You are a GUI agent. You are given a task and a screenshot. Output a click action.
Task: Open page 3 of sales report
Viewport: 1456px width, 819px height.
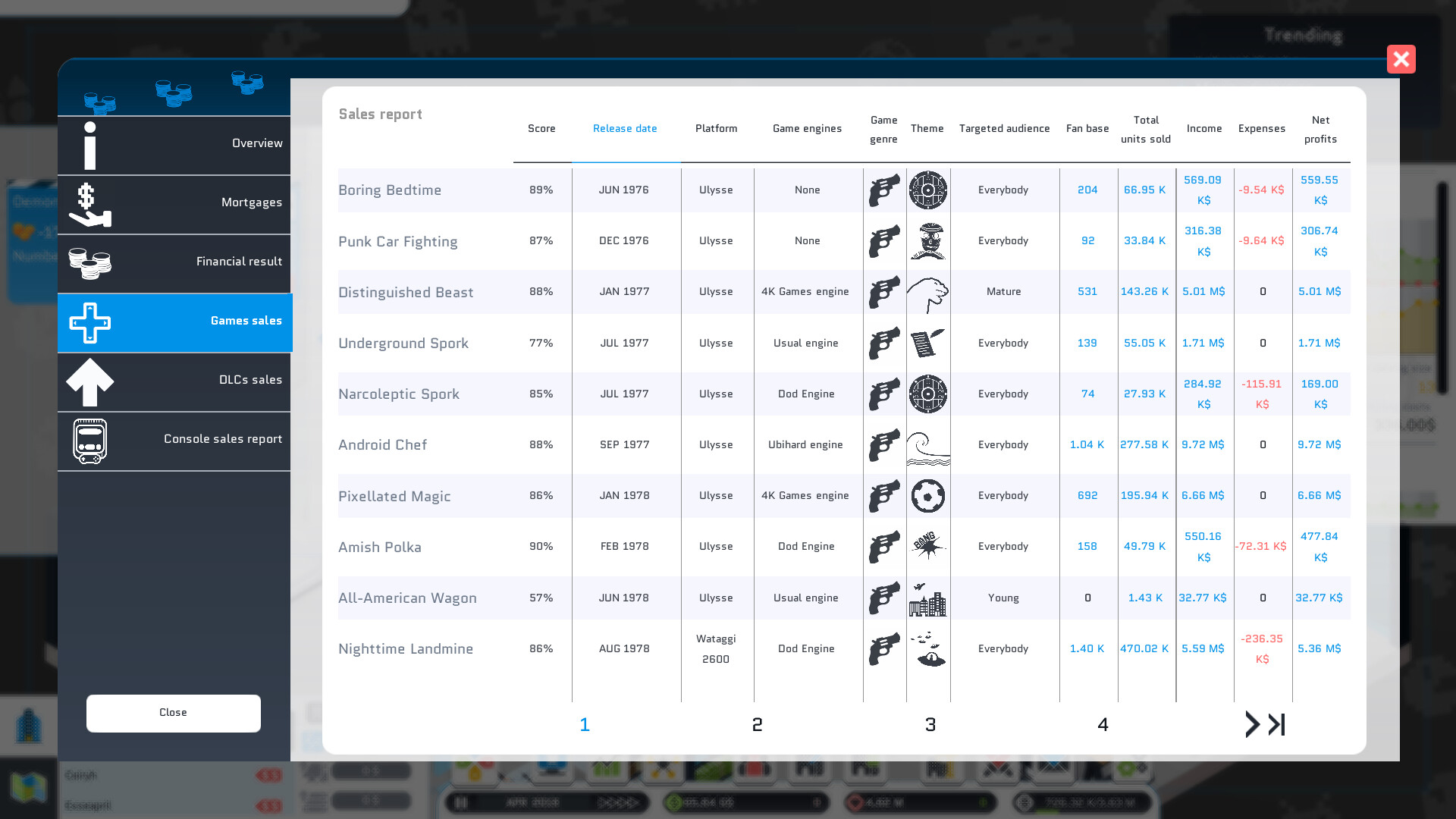pyautogui.click(x=930, y=725)
